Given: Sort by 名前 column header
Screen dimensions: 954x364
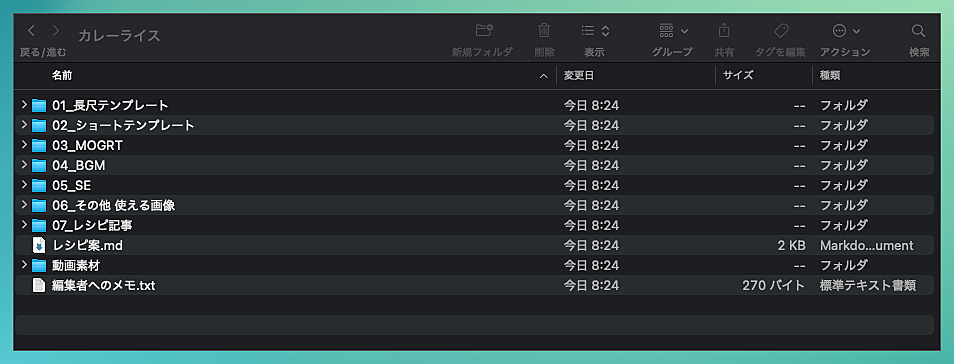Looking at the screenshot, I should point(63,75).
